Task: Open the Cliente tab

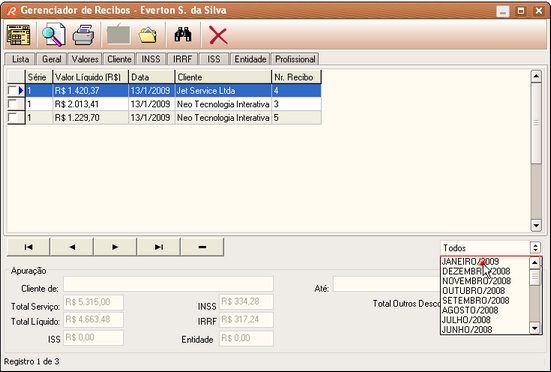Action: 119,59
